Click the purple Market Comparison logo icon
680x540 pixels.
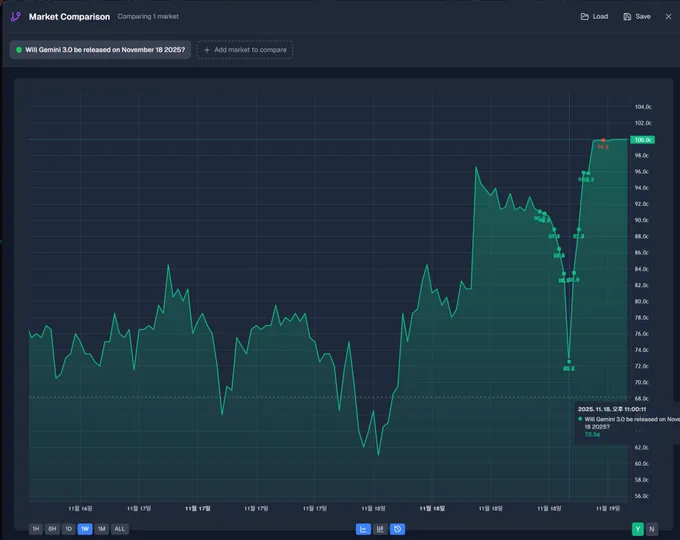tap(16, 16)
